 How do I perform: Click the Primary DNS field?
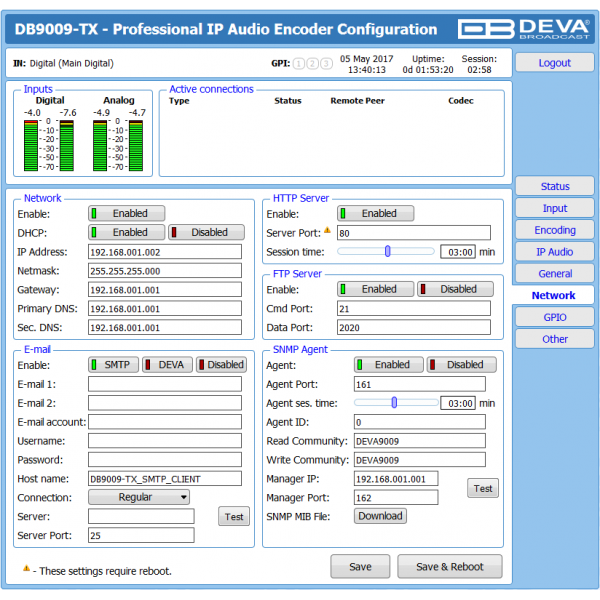[165, 308]
